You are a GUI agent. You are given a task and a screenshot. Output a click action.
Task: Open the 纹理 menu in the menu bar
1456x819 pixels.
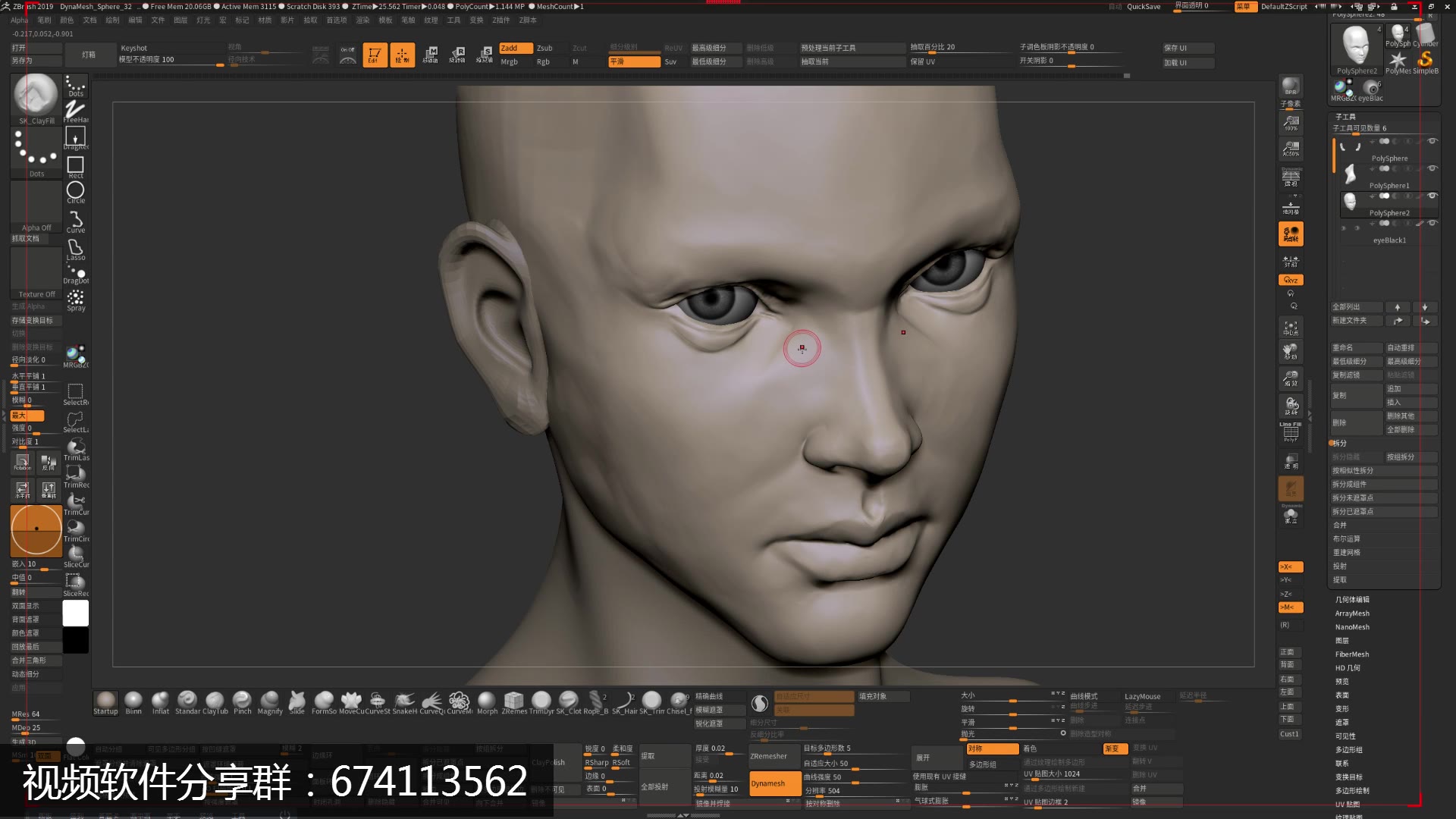click(430, 20)
